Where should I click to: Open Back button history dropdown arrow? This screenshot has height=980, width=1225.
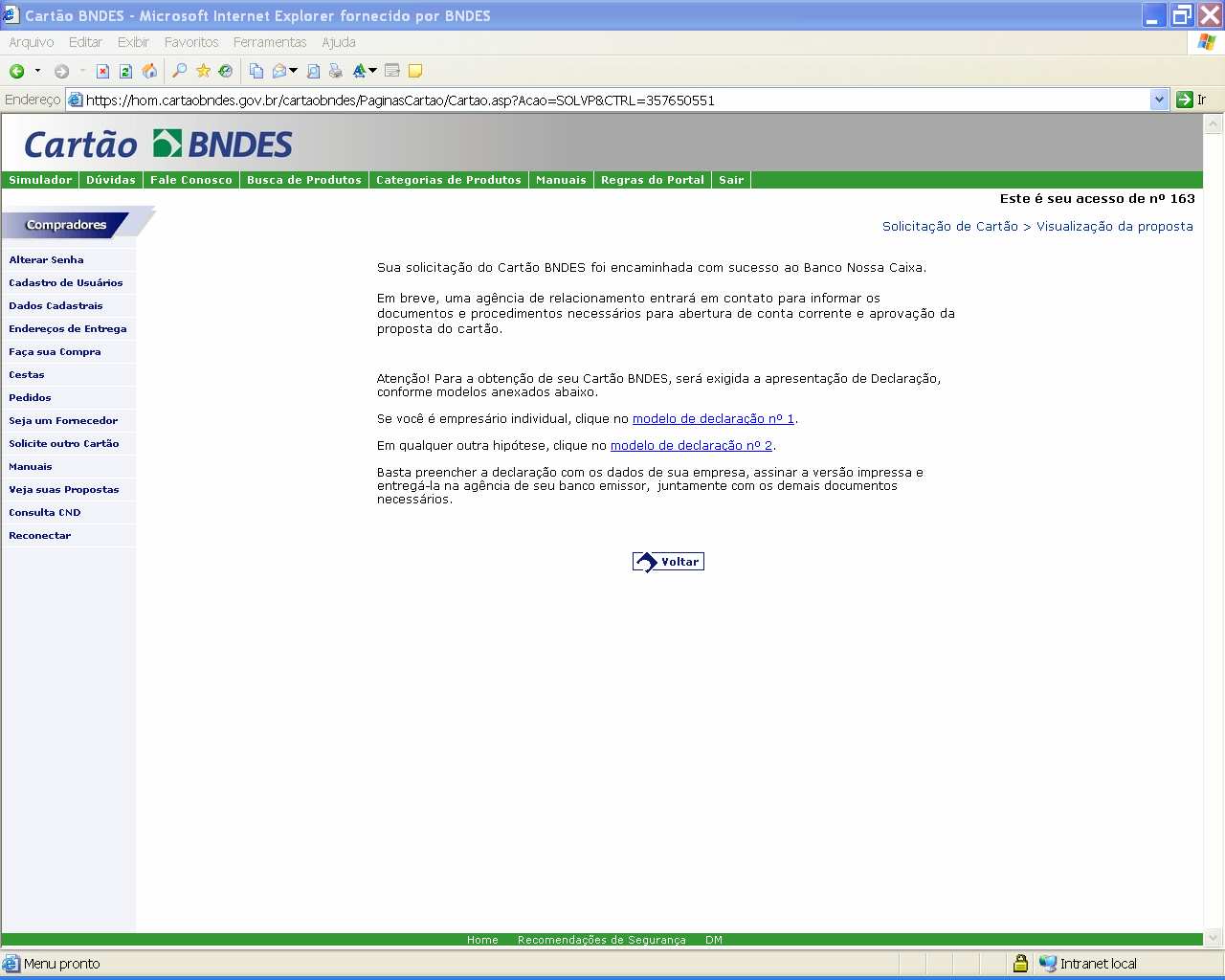pyautogui.click(x=37, y=71)
